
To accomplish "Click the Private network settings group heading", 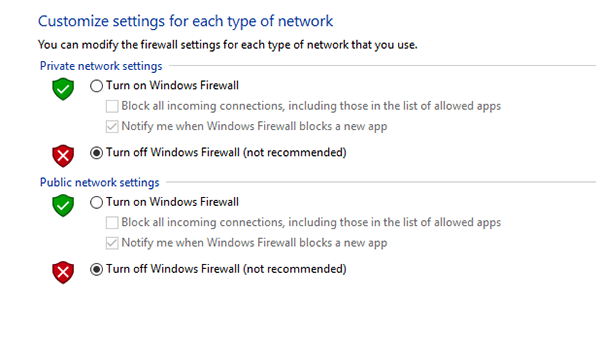I will [101, 66].
